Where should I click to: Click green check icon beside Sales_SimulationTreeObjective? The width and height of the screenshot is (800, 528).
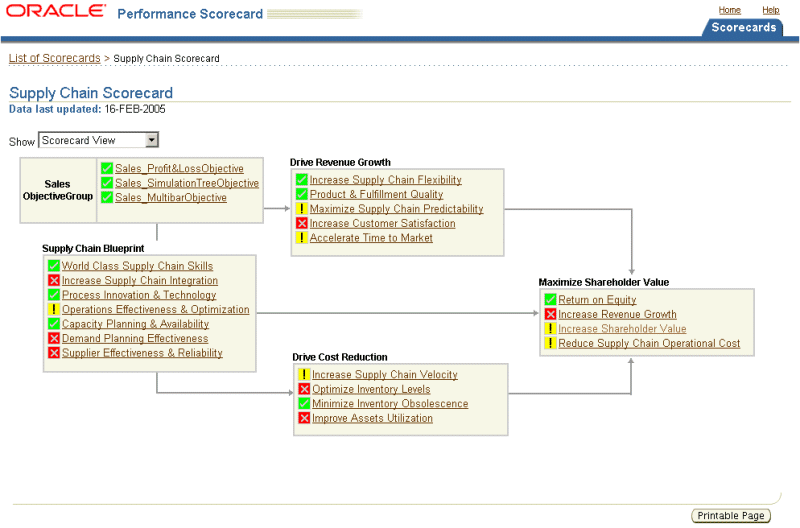107,183
